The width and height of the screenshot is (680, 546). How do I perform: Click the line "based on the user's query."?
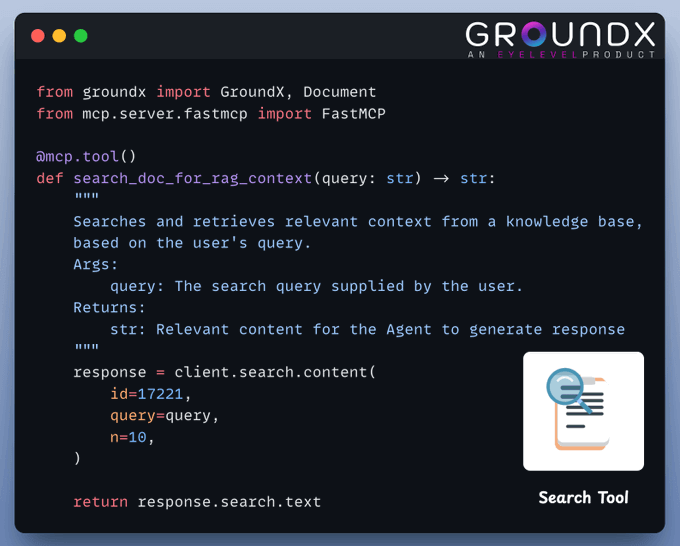pyautogui.click(x=192, y=243)
